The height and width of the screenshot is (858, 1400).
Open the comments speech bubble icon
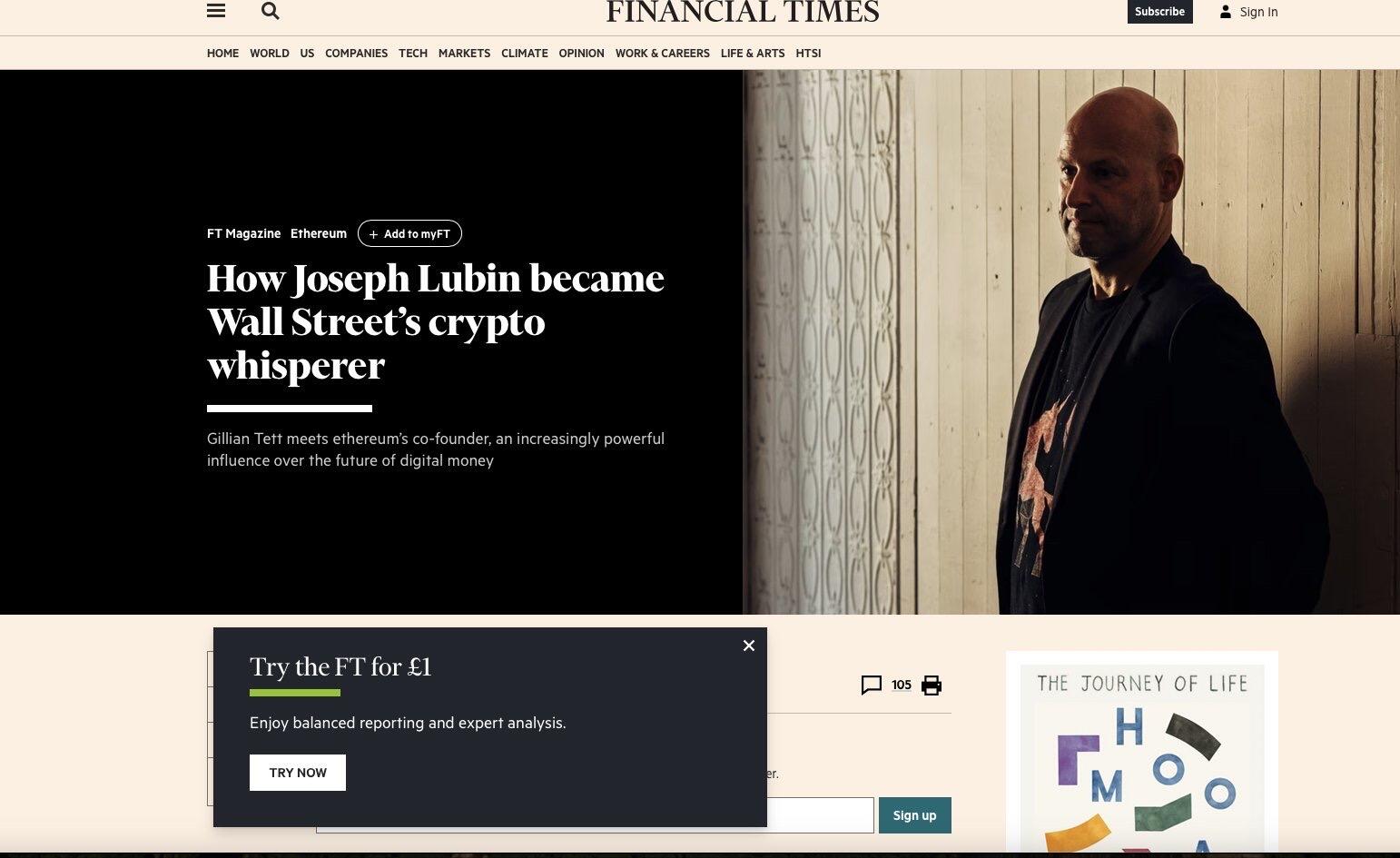pos(872,685)
